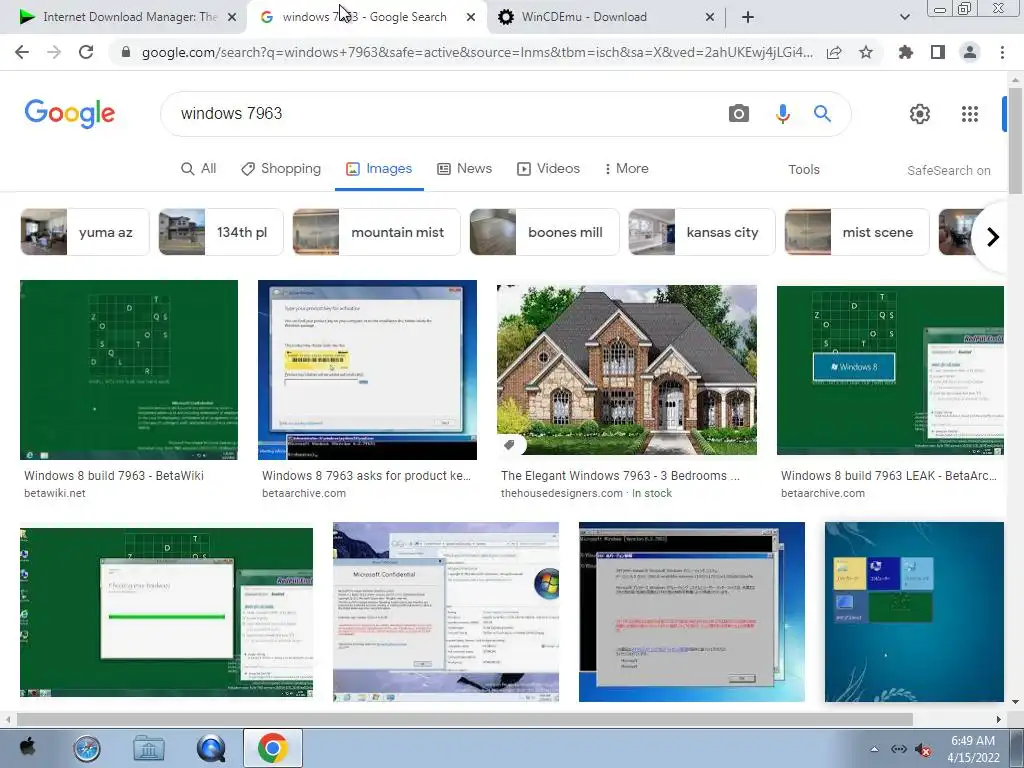Click the Google logo
1024x768 pixels.
pyautogui.click(x=70, y=114)
